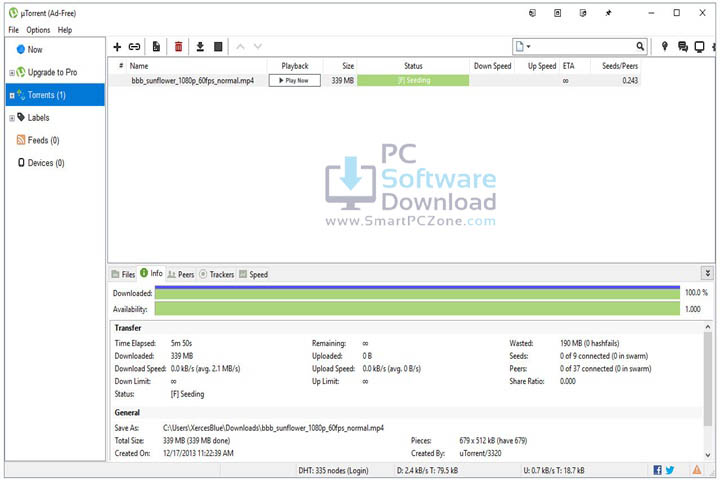Click the Move Up Queue arrow
This screenshot has height=480, width=720.
coord(240,47)
